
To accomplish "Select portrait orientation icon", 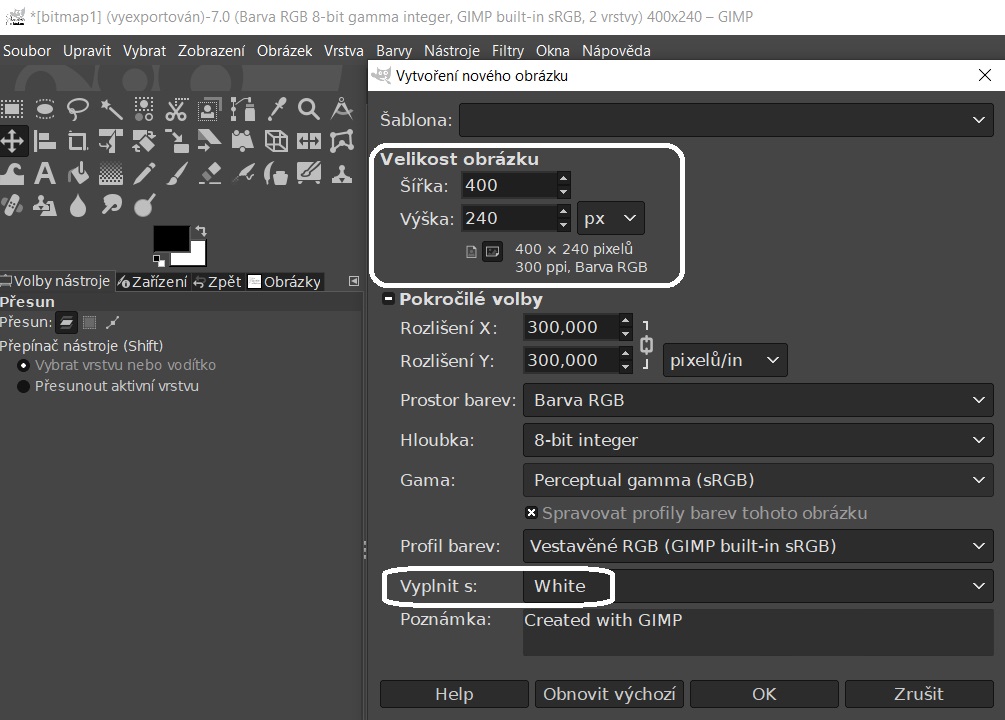I will pyautogui.click(x=471, y=252).
